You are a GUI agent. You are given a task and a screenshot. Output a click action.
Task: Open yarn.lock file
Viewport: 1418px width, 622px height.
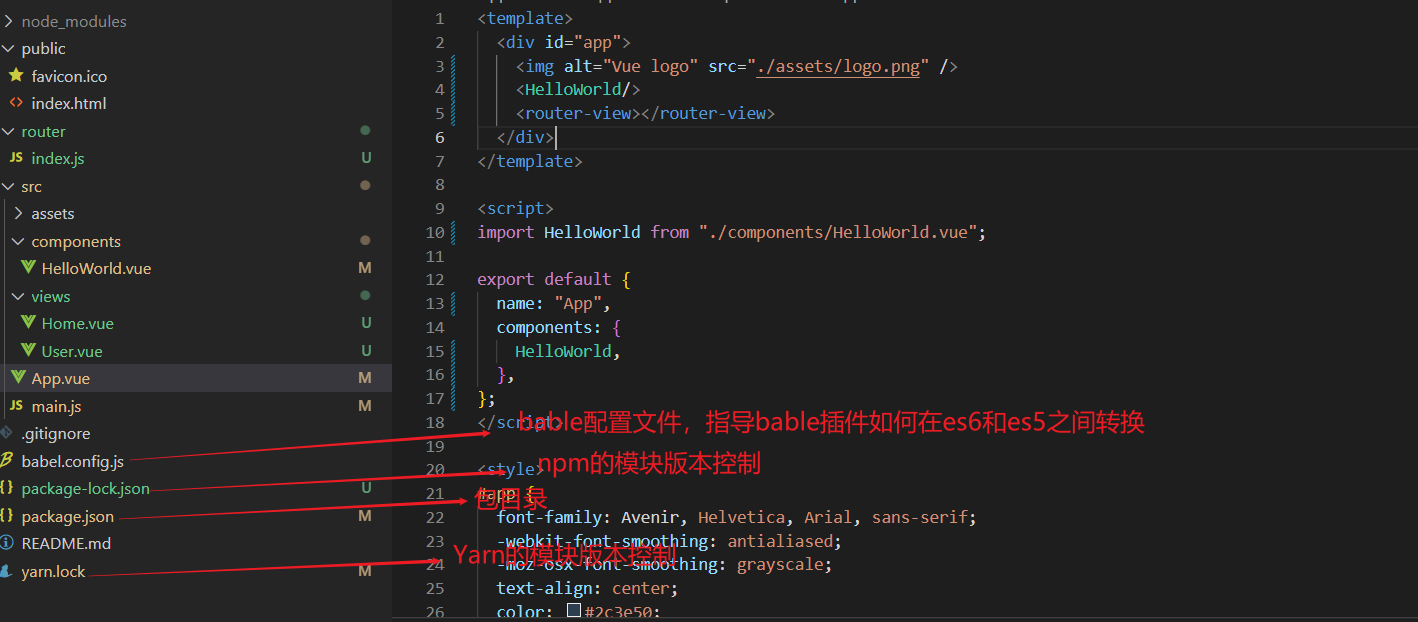pyautogui.click(x=53, y=571)
